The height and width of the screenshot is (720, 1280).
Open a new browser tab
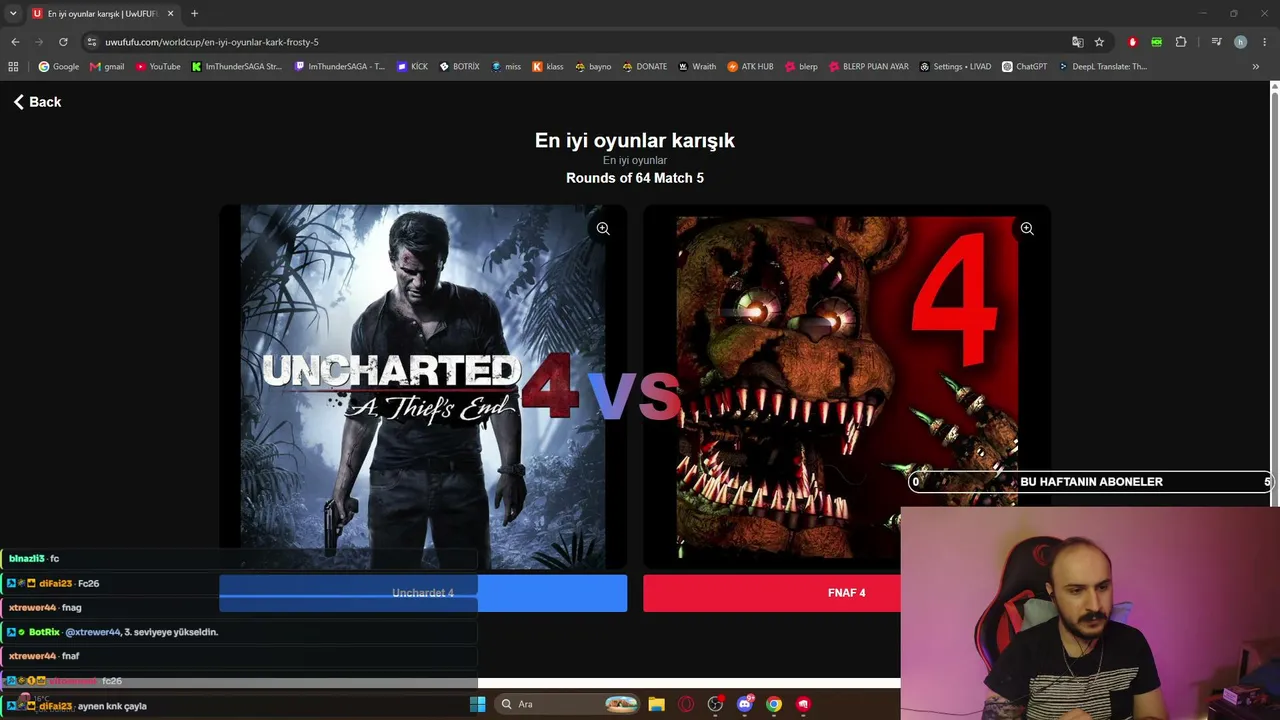194,14
